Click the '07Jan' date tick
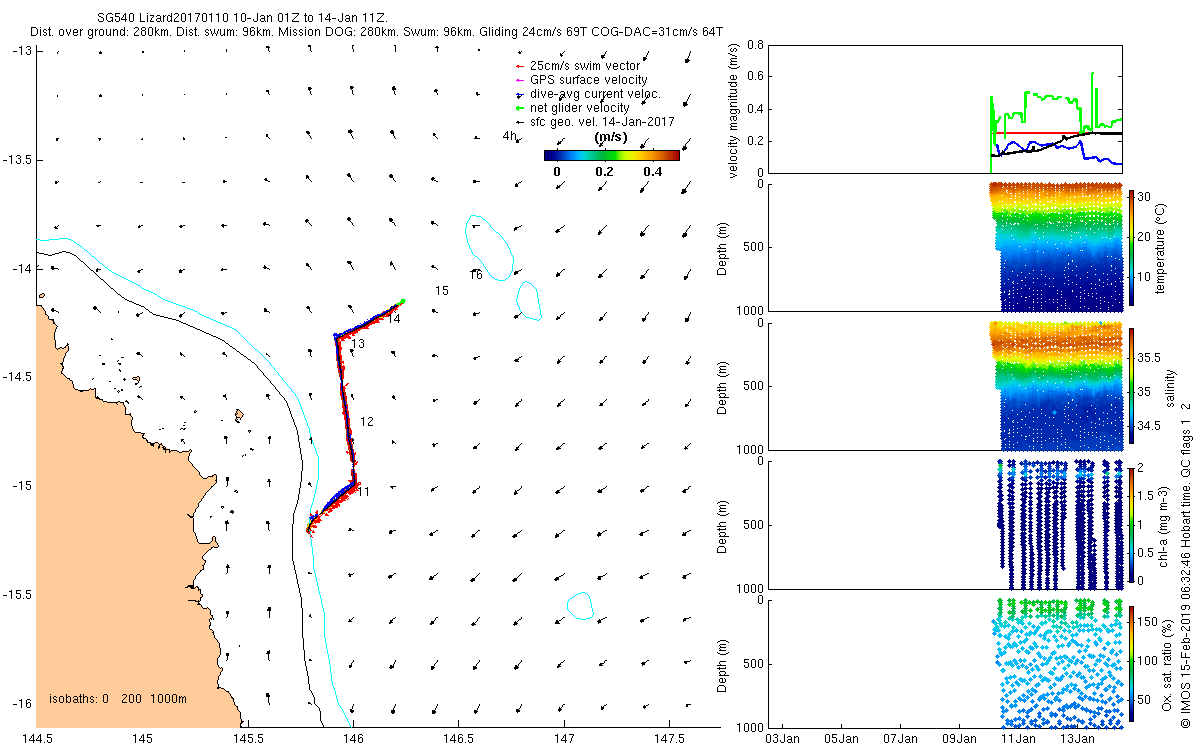Viewport: 1200px width, 750px height. [901, 738]
